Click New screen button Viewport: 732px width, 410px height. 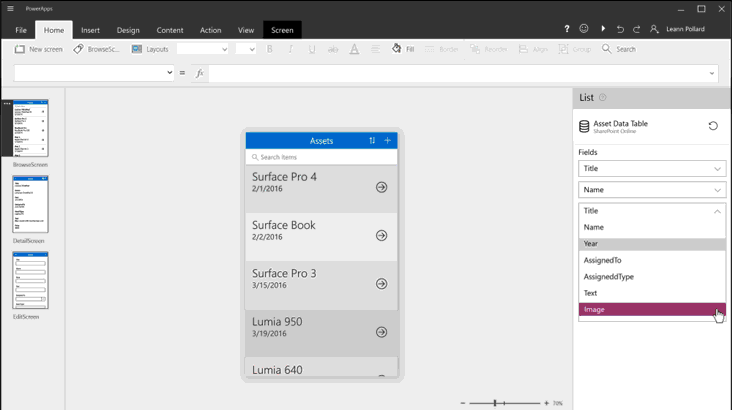[38, 49]
